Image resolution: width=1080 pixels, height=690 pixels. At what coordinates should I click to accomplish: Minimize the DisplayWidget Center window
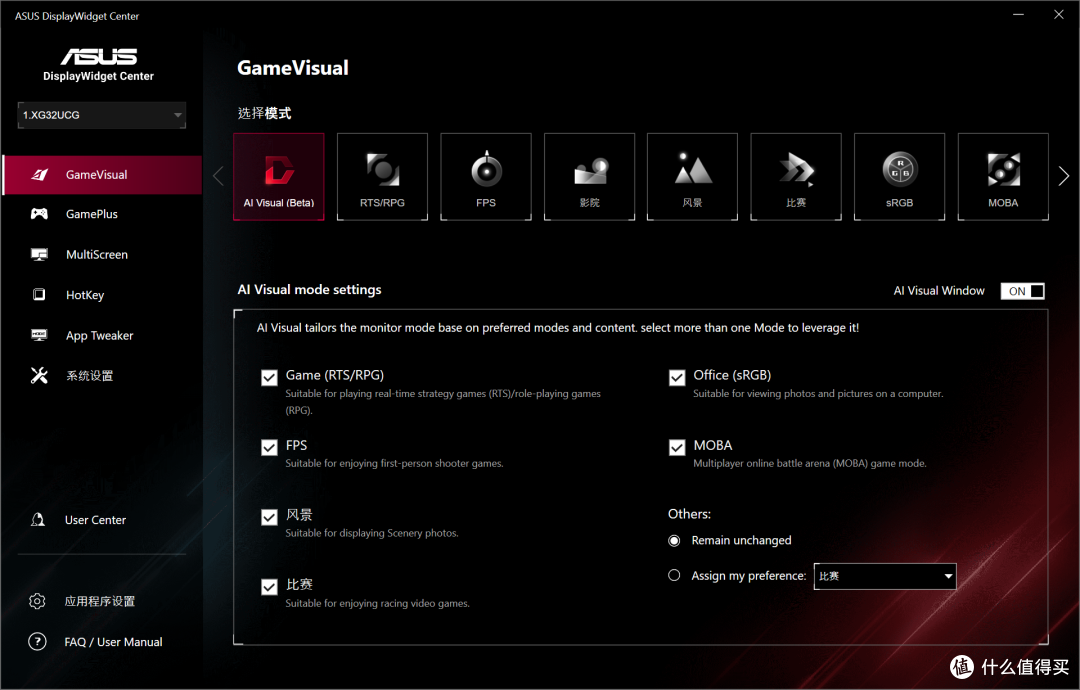tap(1018, 14)
